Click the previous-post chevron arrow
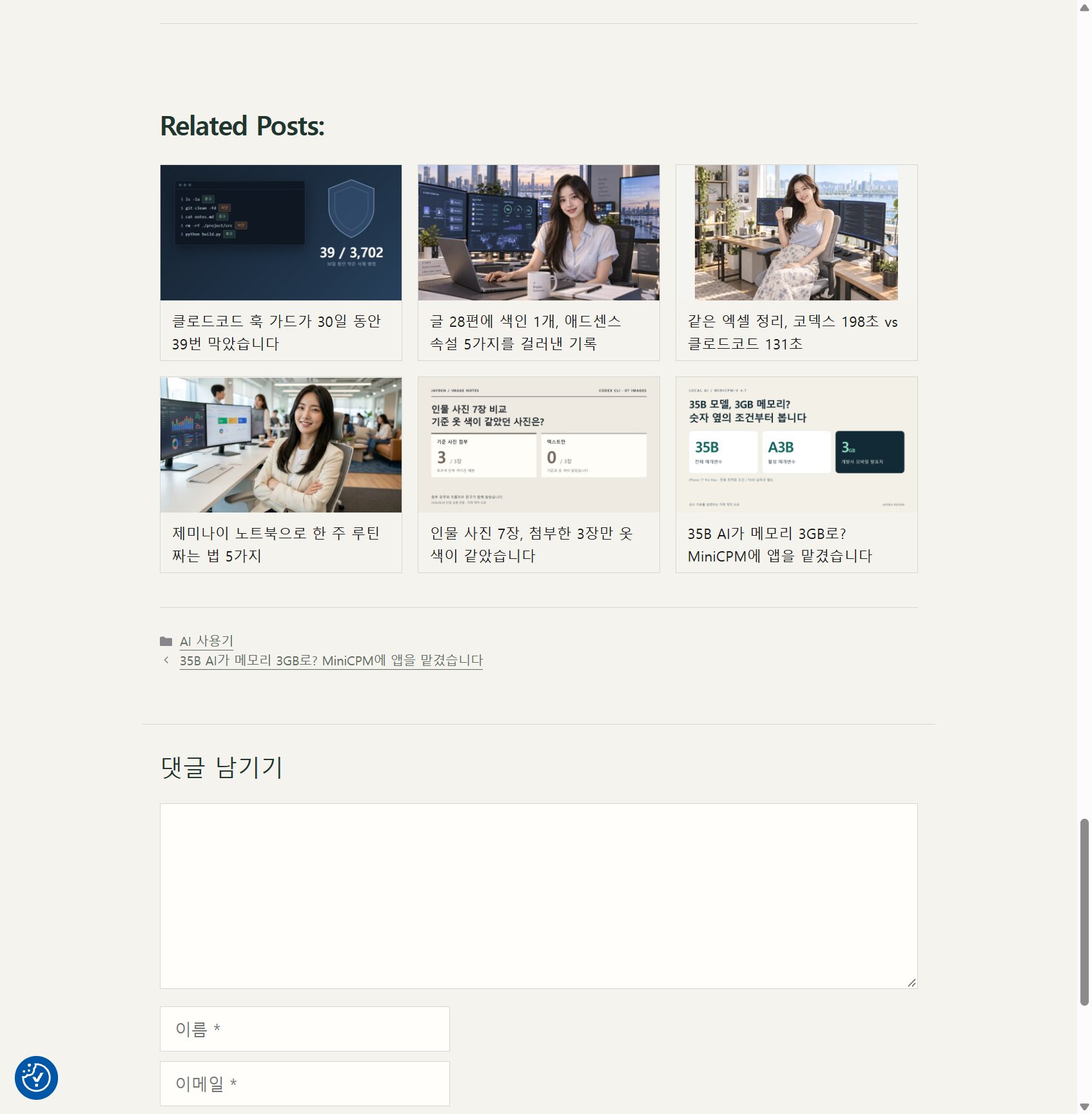The width and height of the screenshot is (1092, 1114). point(166,660)
